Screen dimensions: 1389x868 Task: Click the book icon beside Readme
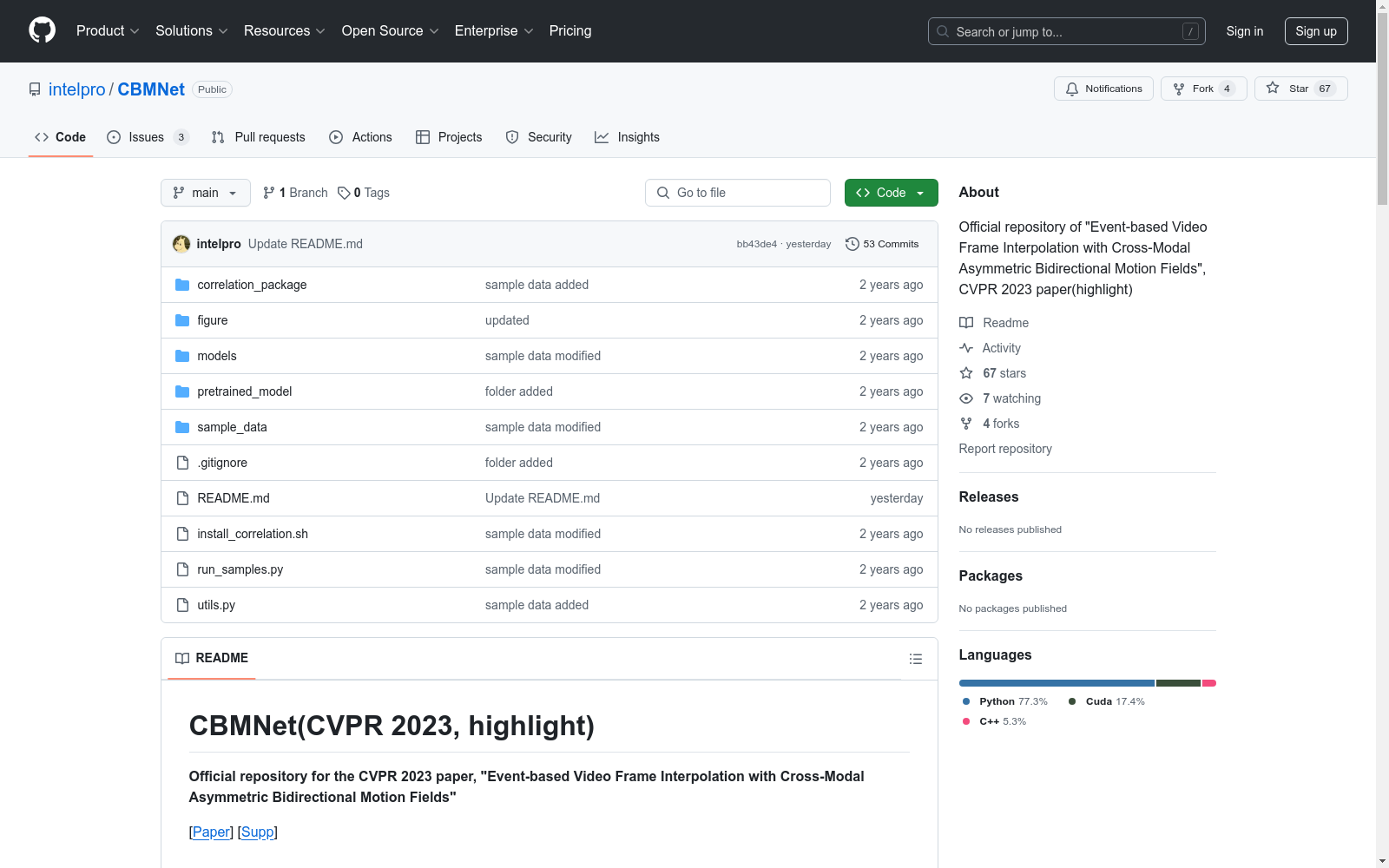[x=966, y=323]
